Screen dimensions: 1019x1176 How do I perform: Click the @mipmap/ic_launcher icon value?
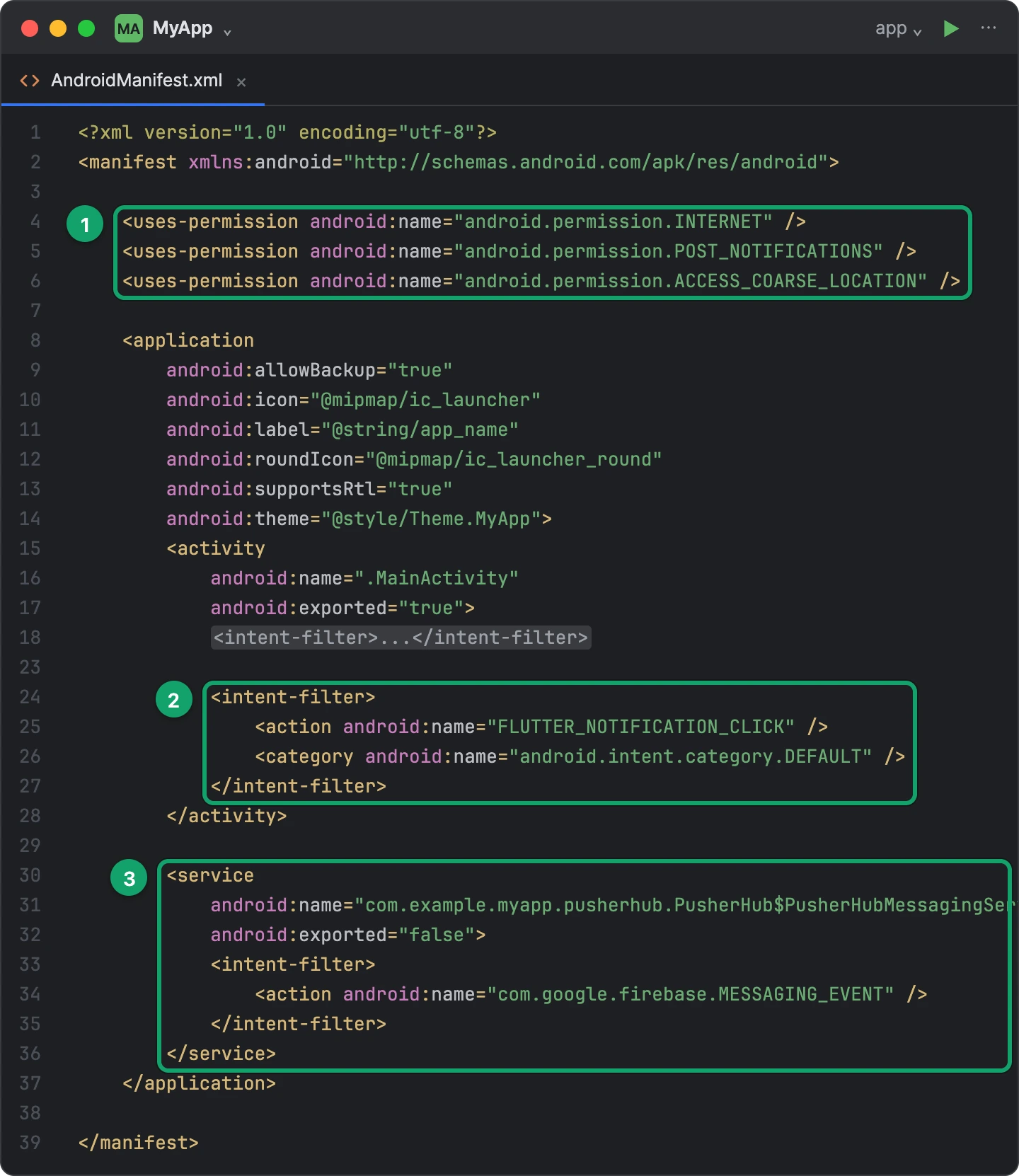[425, 400]
